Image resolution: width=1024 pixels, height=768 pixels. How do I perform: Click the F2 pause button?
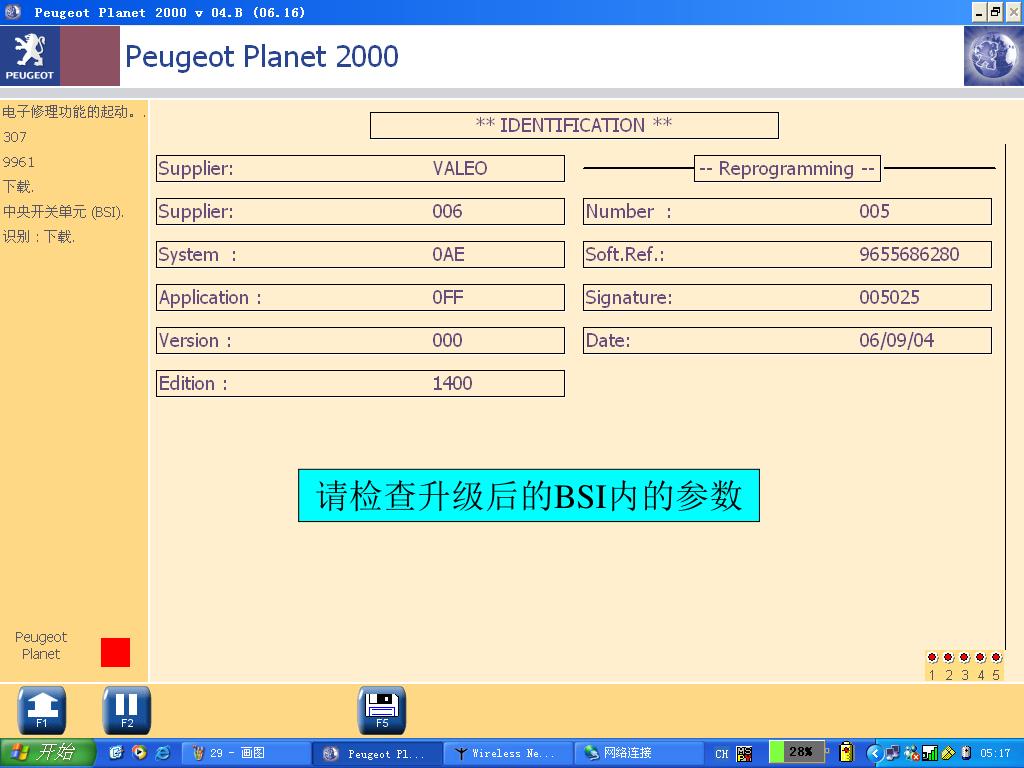pos(127,710)
